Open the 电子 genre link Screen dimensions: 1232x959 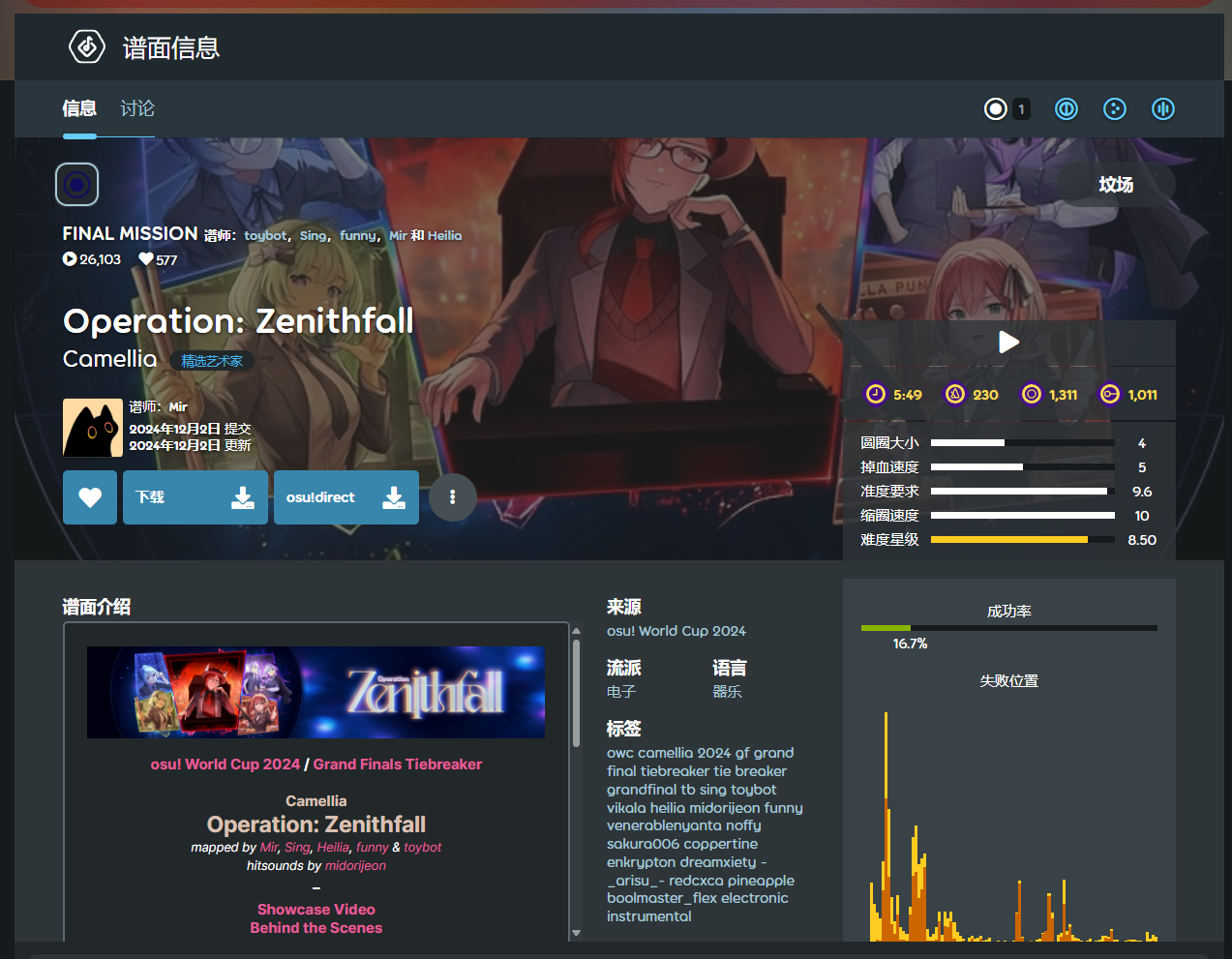(x=621, y=692)
